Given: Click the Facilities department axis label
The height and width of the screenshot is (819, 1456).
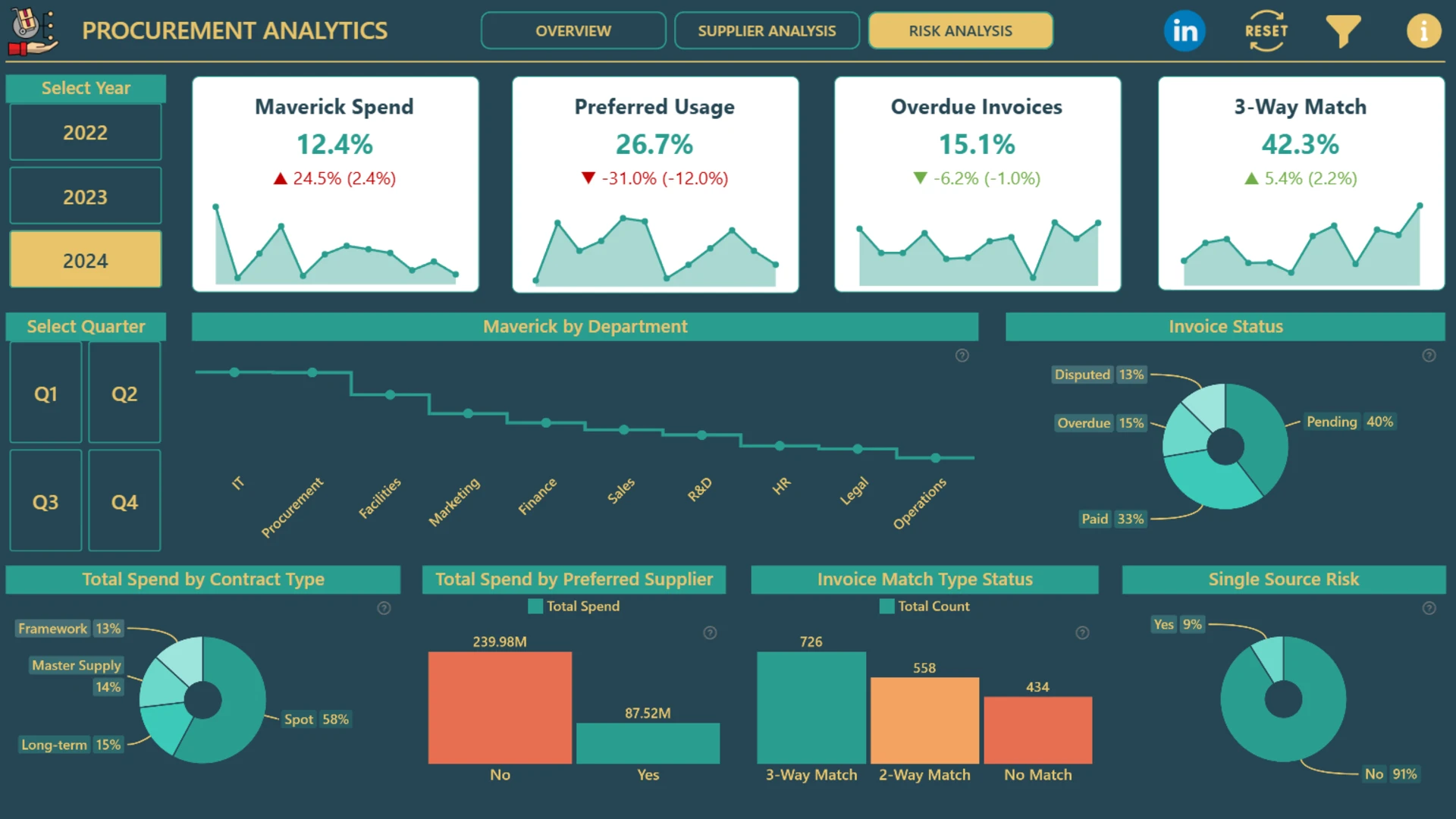Looking at the screenshot, I should (380, 498).
